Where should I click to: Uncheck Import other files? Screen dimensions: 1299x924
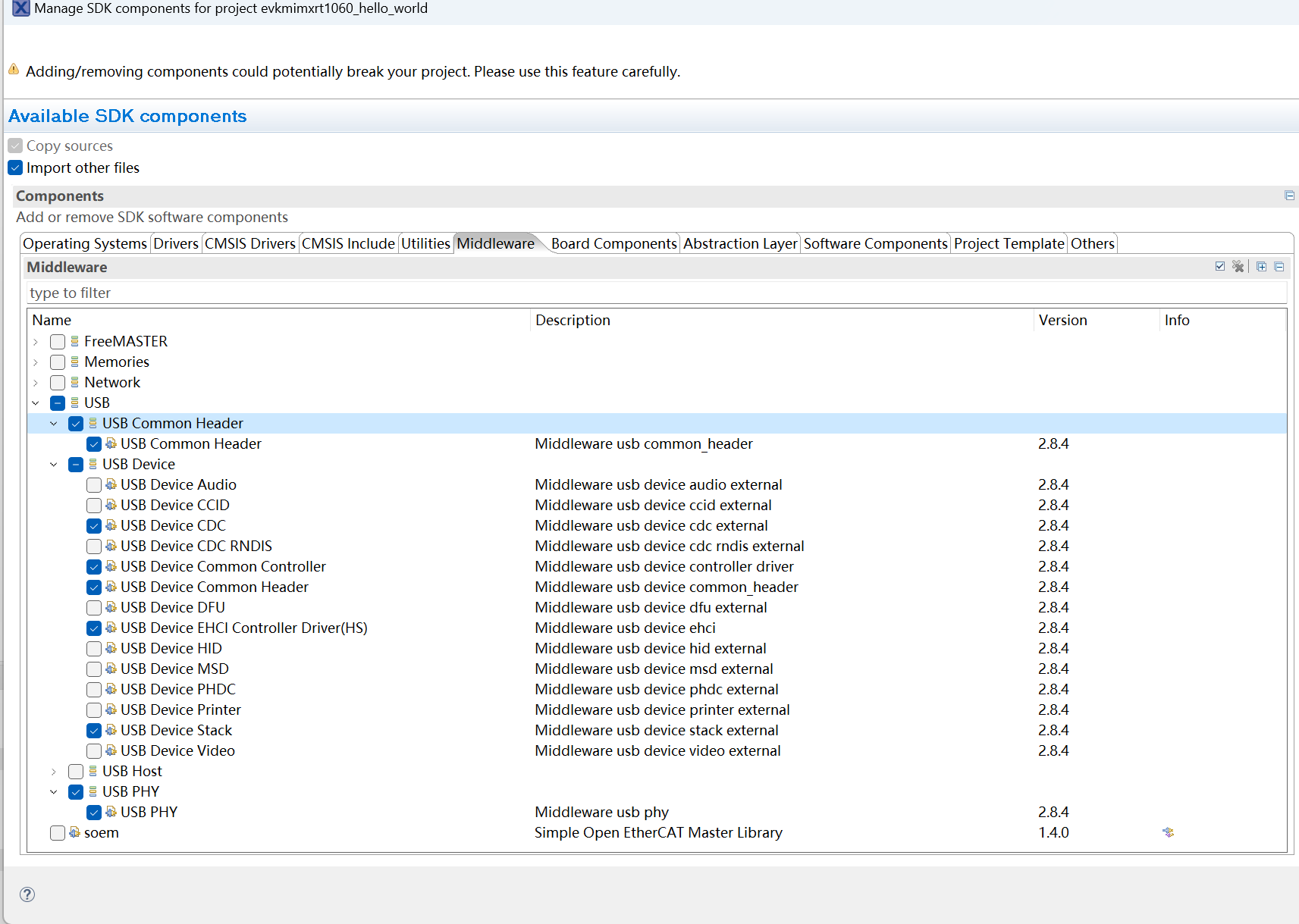click(x=14, y=168)
